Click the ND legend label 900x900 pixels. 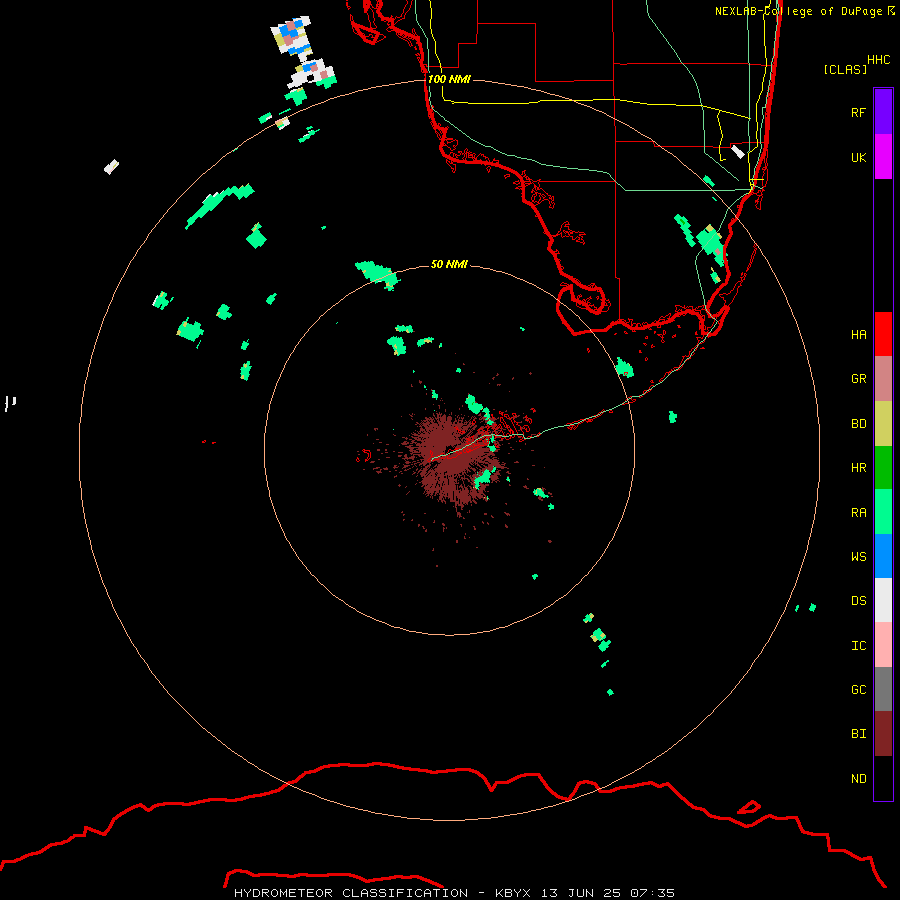tap(858, 779)
